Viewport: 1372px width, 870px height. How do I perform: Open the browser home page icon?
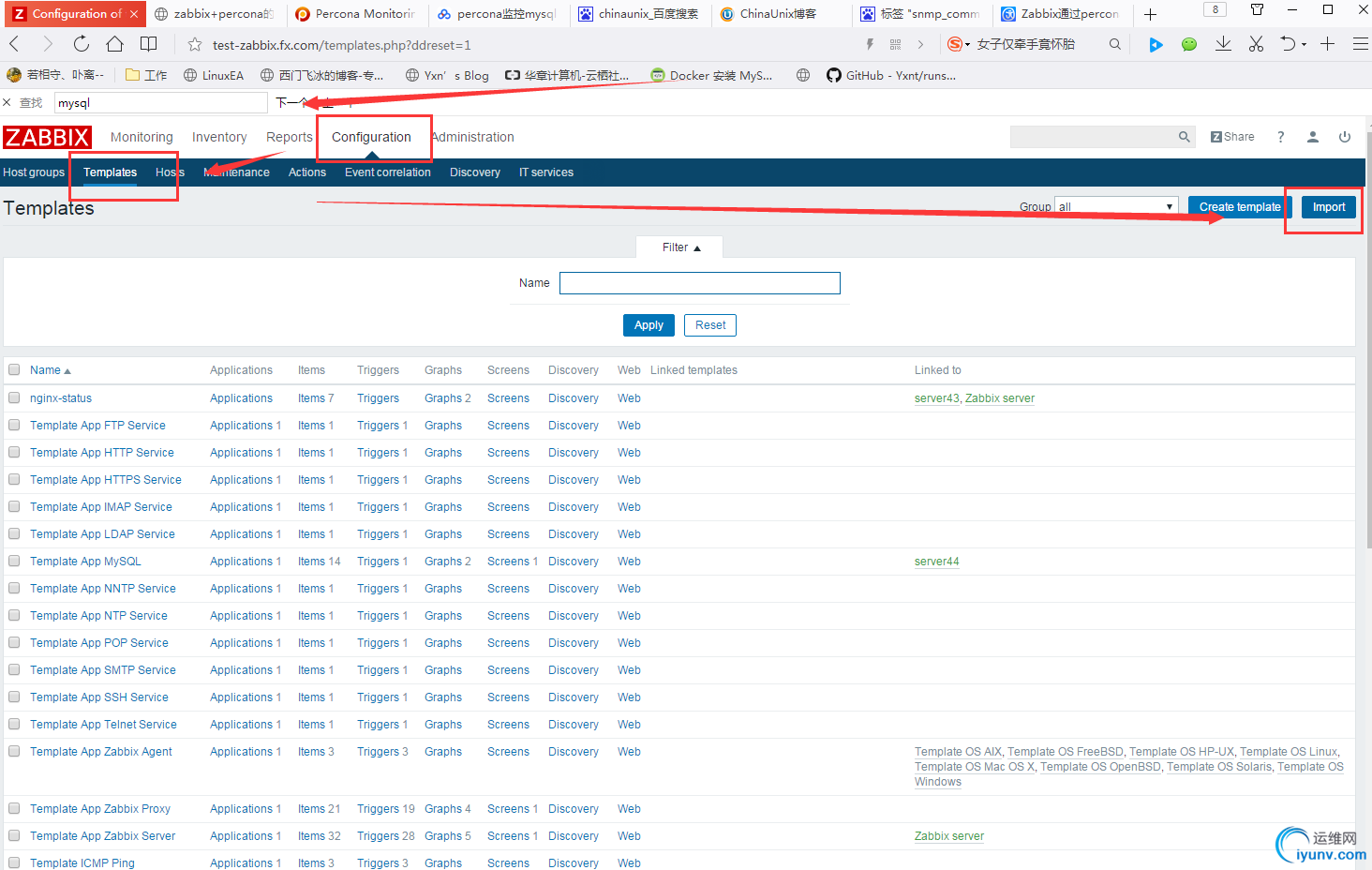coord(114,44)
